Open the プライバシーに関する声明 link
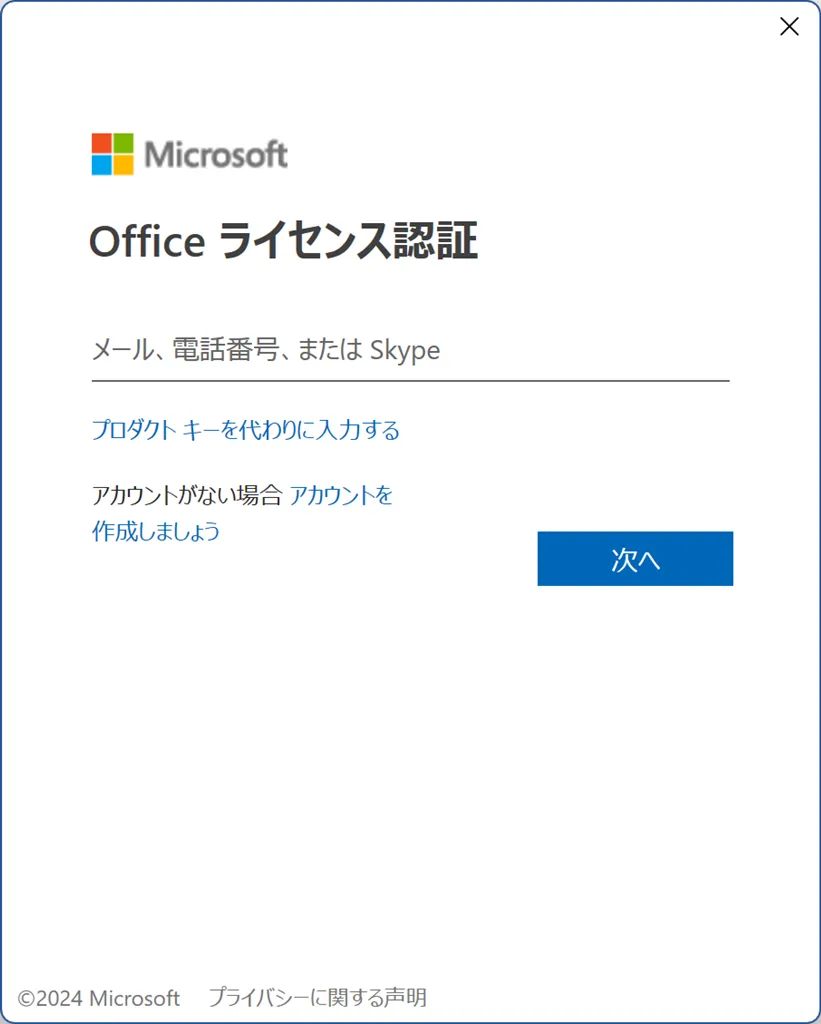Screen dimensions: 821x1024 [317, 997]
